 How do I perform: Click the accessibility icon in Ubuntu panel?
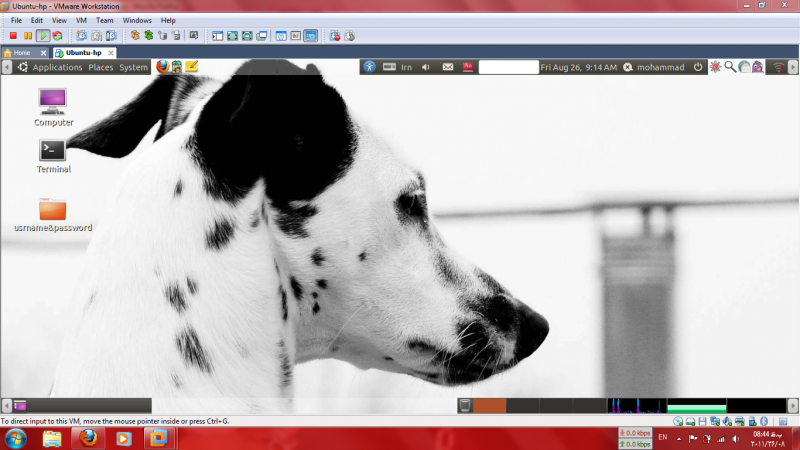pos(369,67)
